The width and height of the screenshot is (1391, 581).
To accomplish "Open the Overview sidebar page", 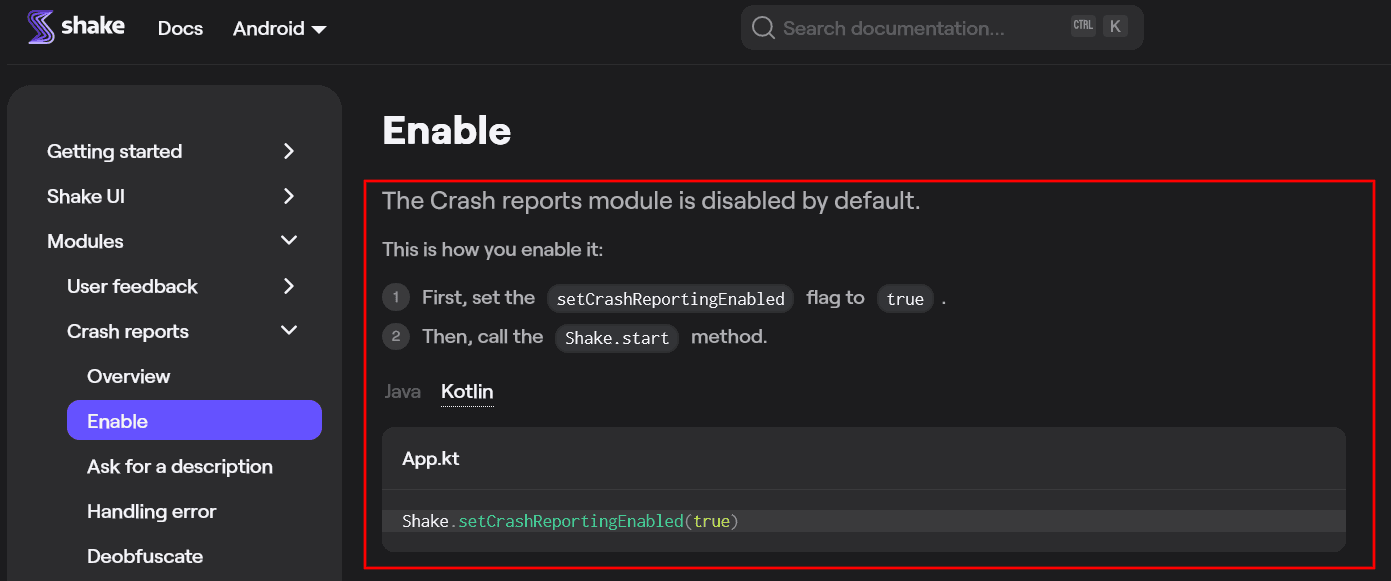I will pos(128,376).
